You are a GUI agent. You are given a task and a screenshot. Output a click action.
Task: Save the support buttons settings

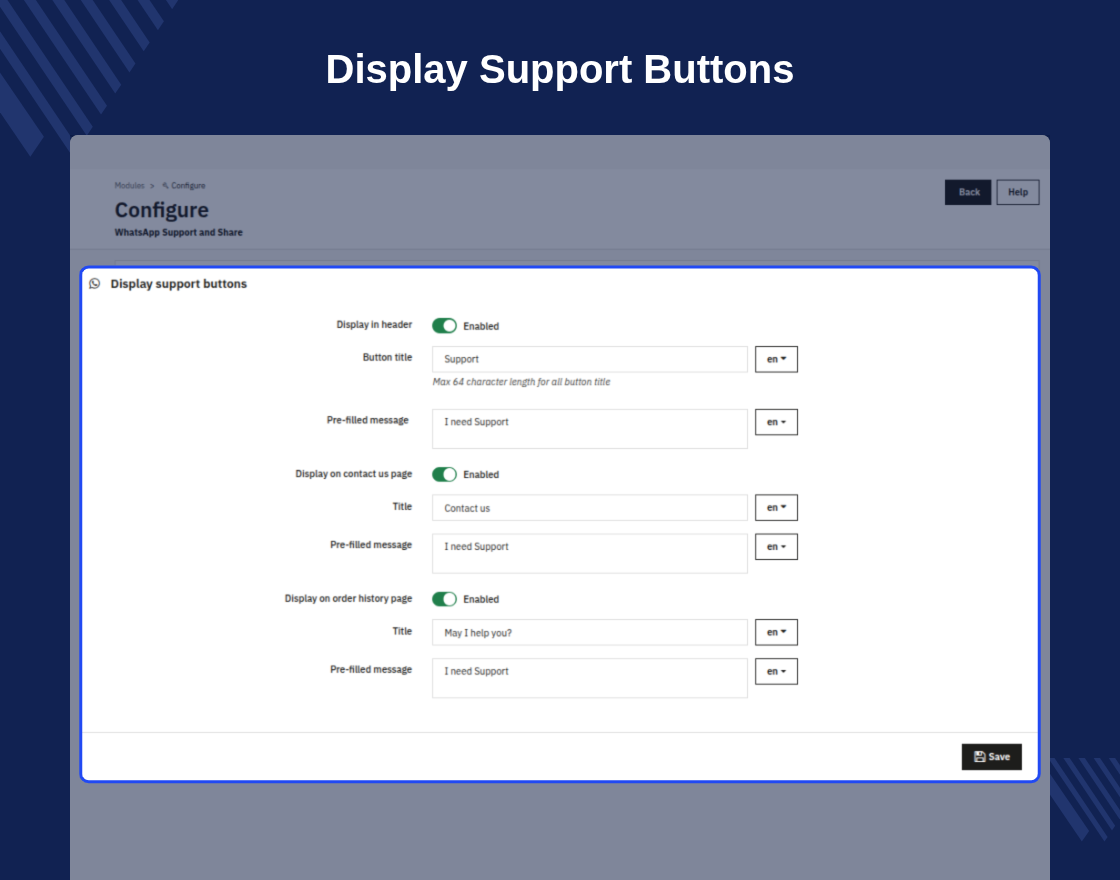click(x=991, y=756)
